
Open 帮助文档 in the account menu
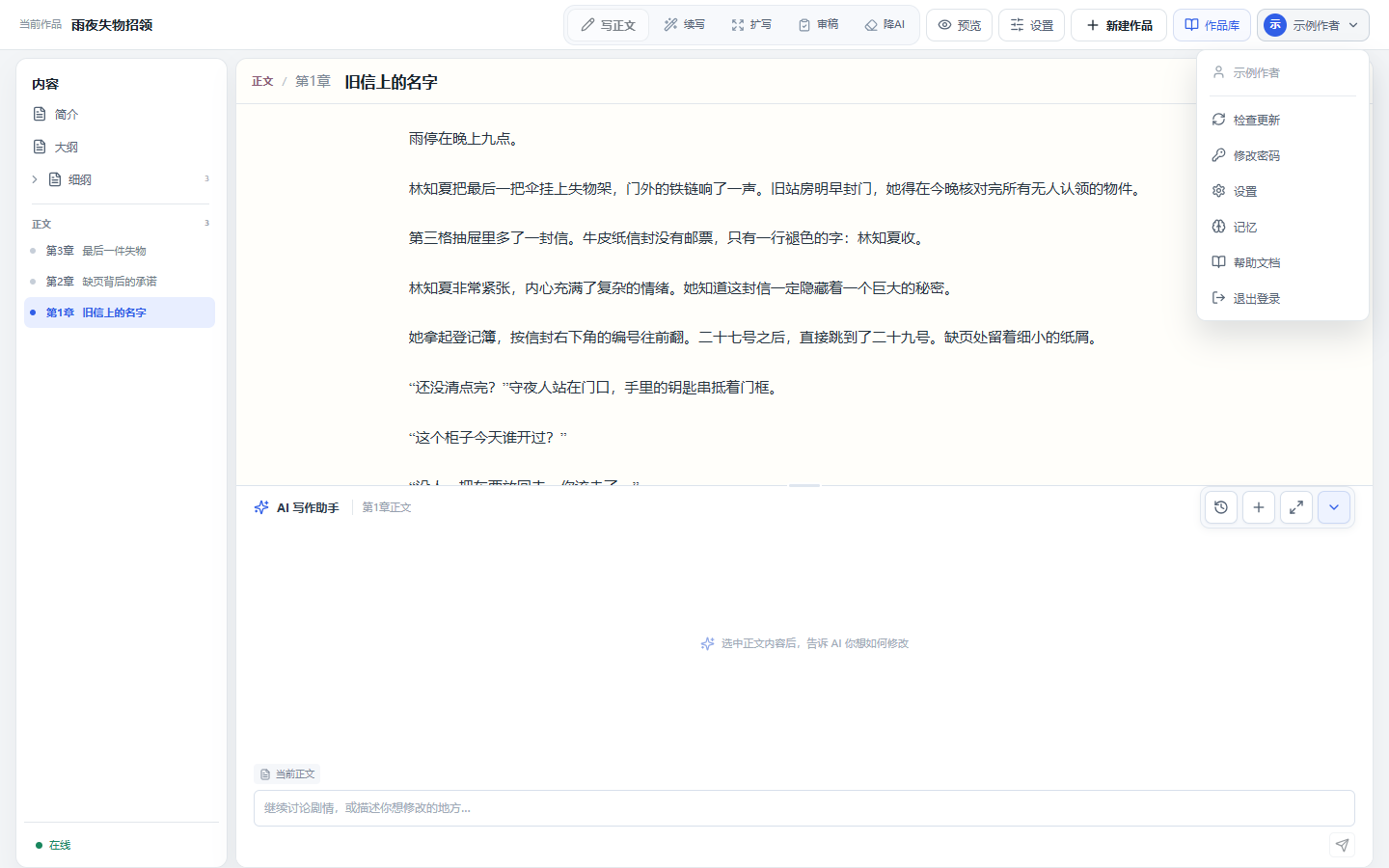point(1283,262)
